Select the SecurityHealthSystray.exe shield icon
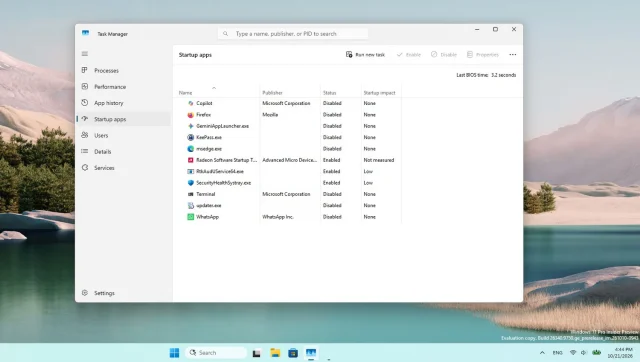 pos(191,183)
